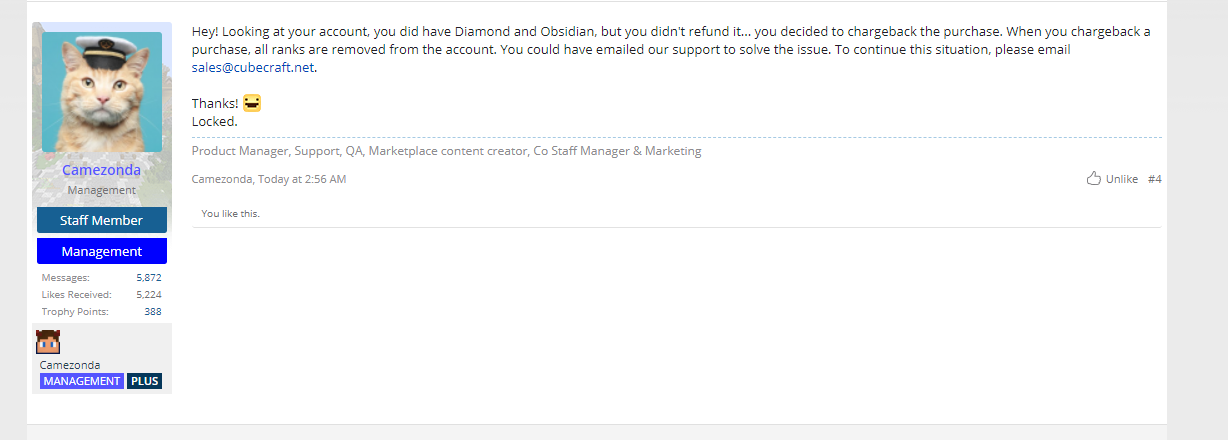
Task: Click the Staff Member banner
Action: [102, 220]
